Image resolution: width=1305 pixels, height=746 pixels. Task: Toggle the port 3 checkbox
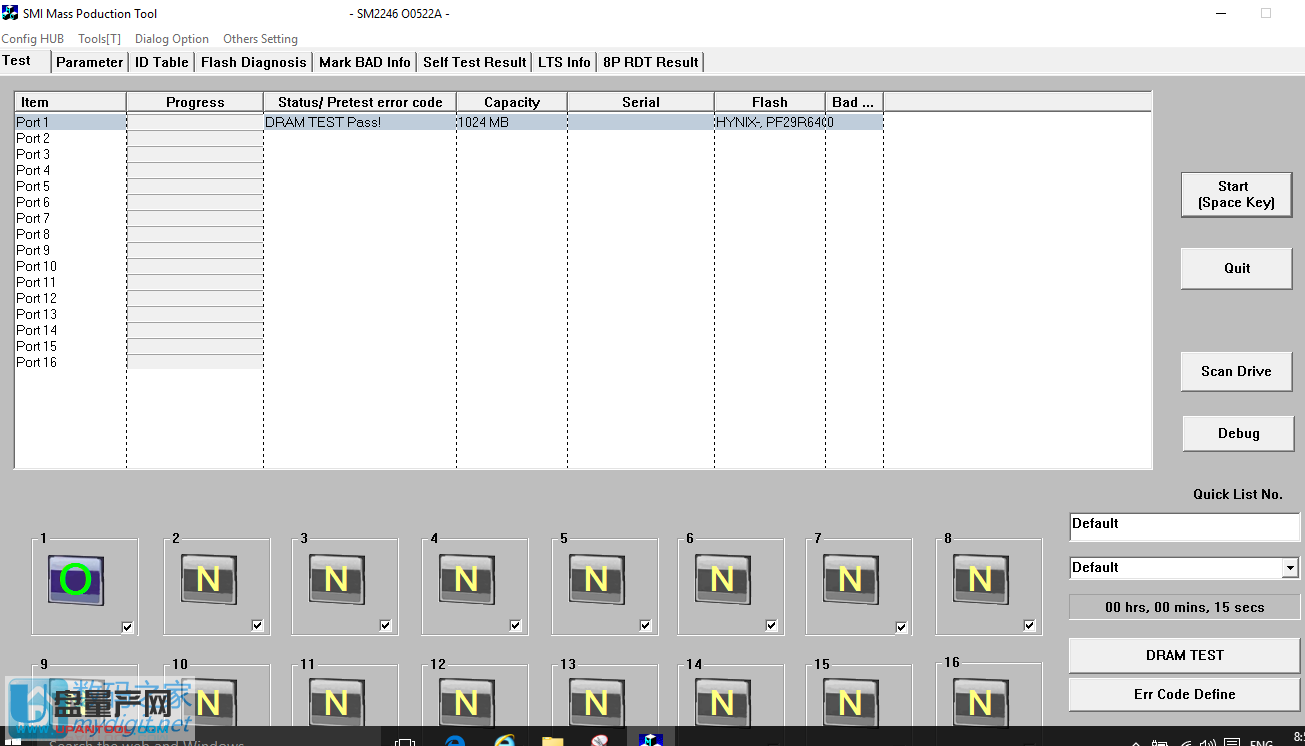(386, 626)
